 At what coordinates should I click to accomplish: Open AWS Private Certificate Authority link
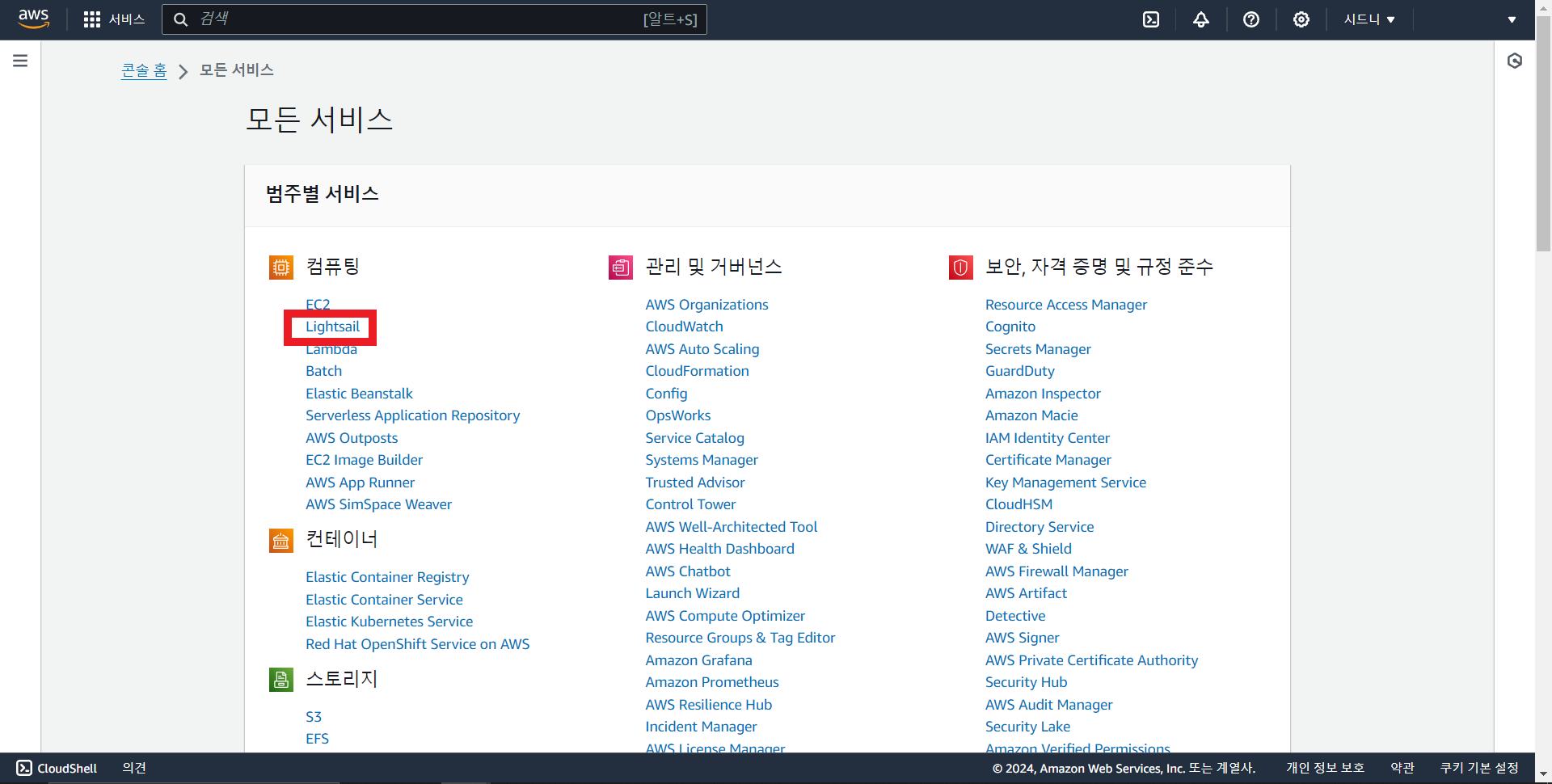pos(1091,660)
